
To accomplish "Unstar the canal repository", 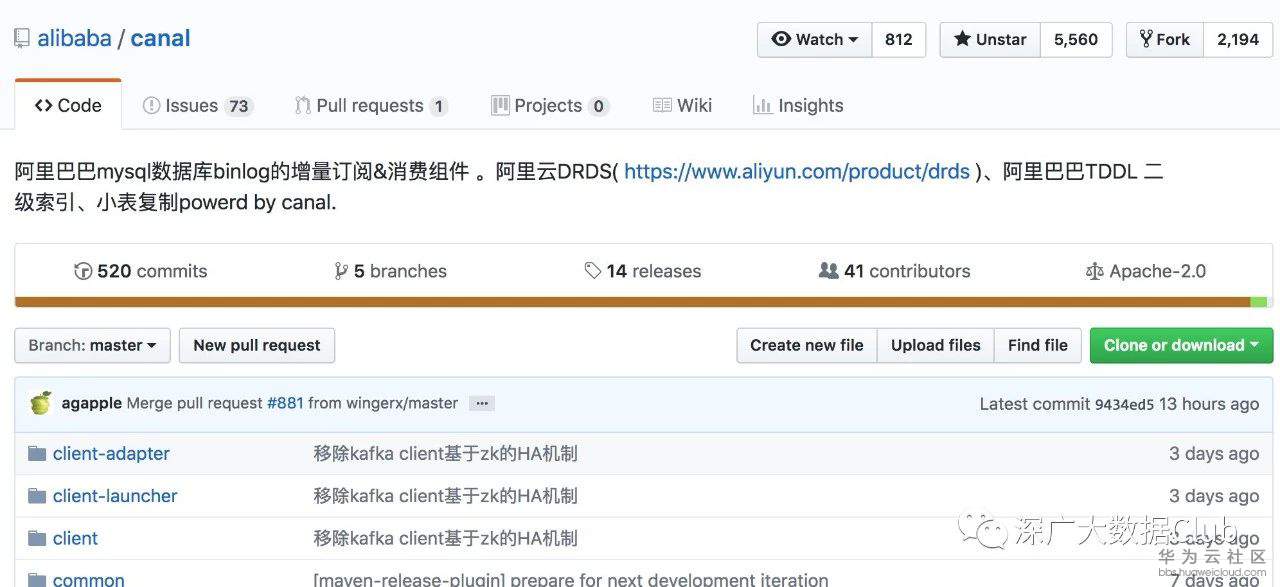I will 990,40.
